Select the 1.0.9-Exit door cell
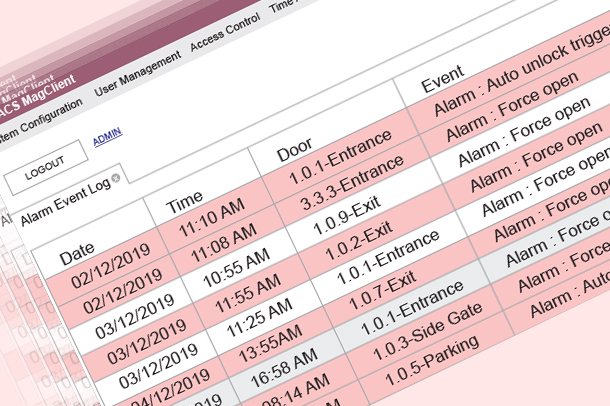The image size is (610, 406). 347,215
